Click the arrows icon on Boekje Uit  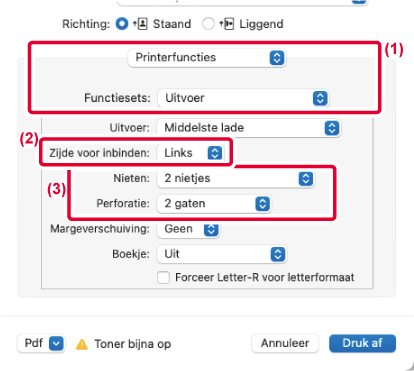pos(278,254)
